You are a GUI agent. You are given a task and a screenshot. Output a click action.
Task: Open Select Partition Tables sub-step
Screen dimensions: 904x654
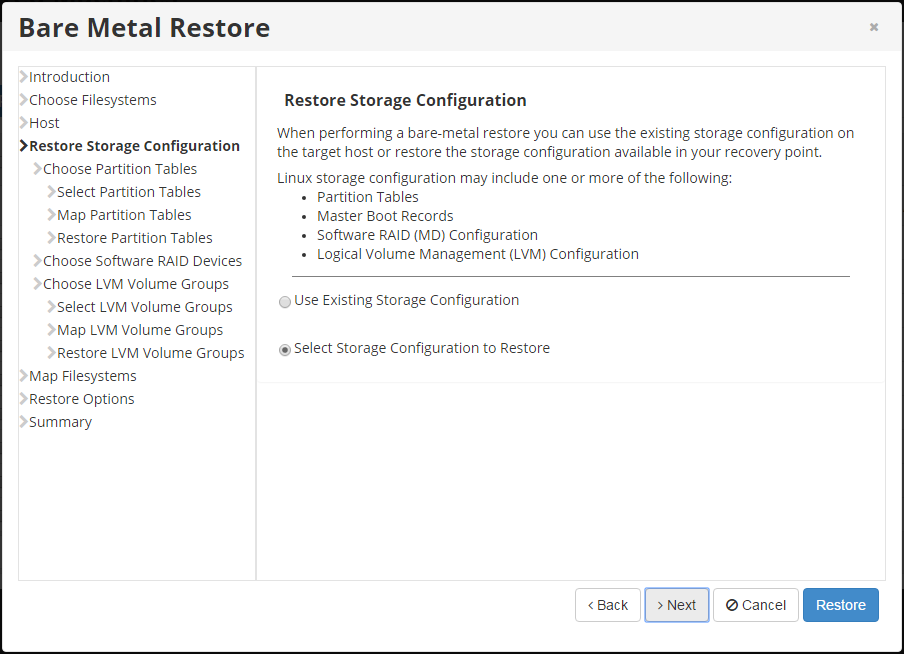(128, 192)
